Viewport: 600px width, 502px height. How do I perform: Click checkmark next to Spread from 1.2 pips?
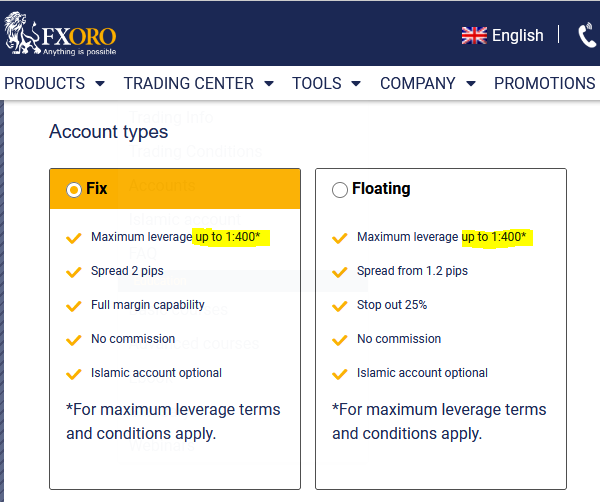[x=339, y=272]
